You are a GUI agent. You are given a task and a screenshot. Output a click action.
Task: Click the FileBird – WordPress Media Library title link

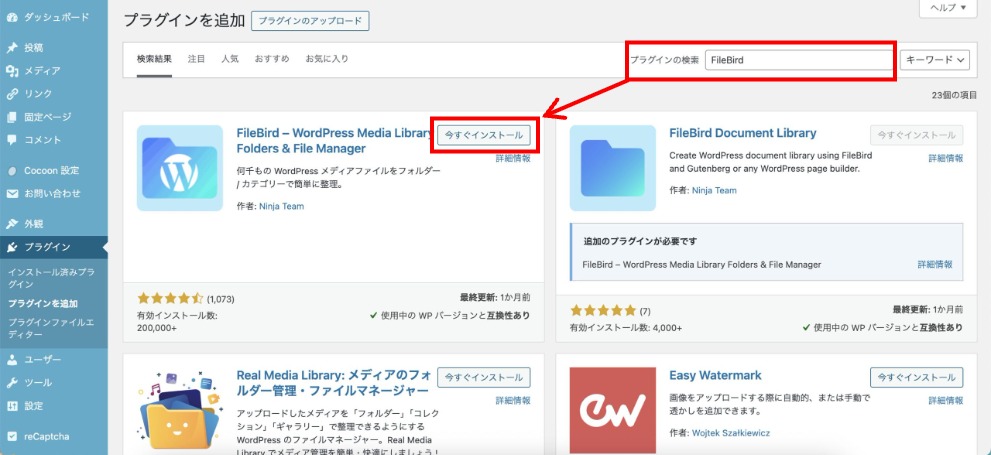[x=334, y=141]
